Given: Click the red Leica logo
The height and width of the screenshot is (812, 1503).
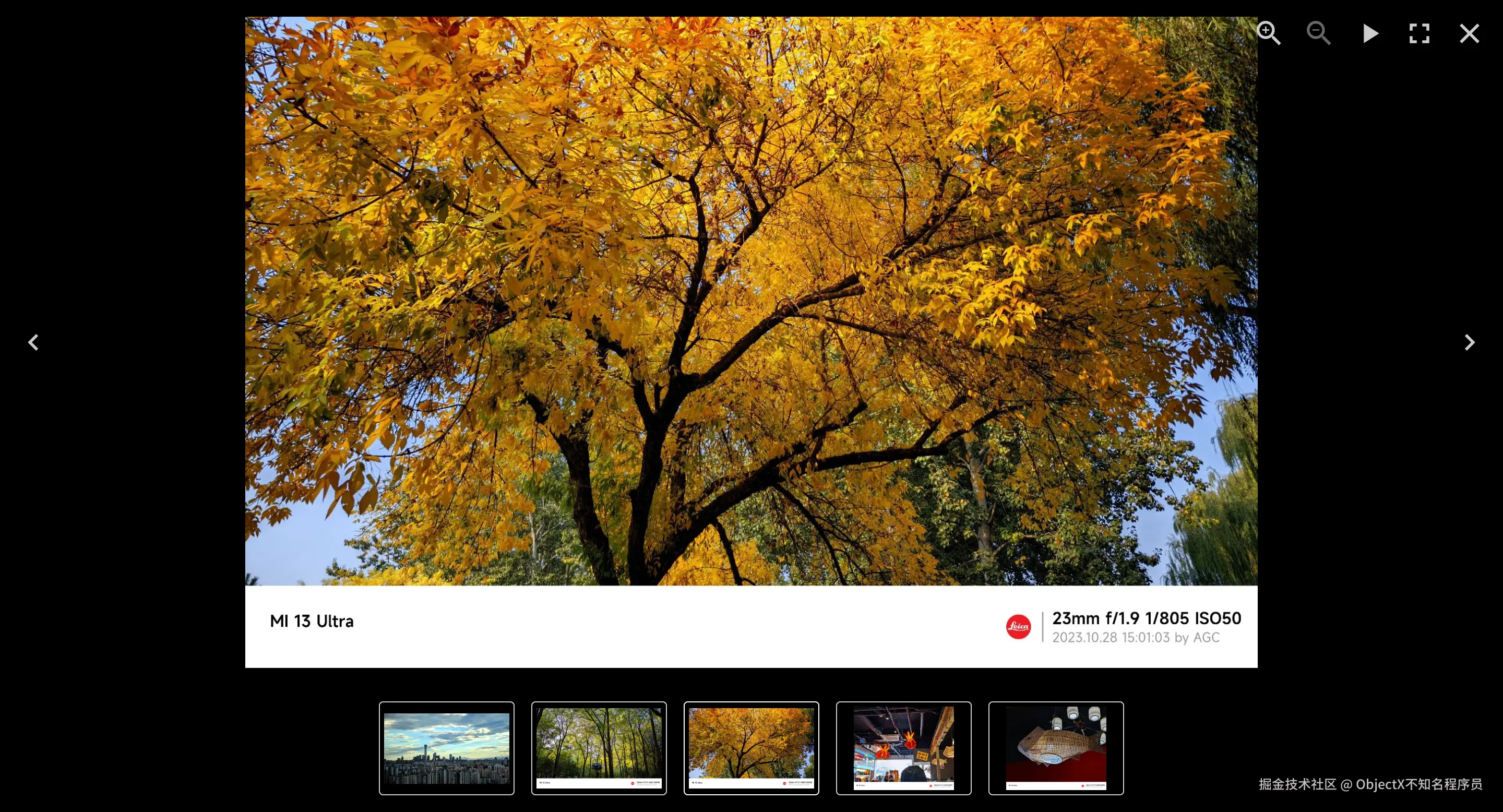Looking at the screenshot, I should (1018, 627).
